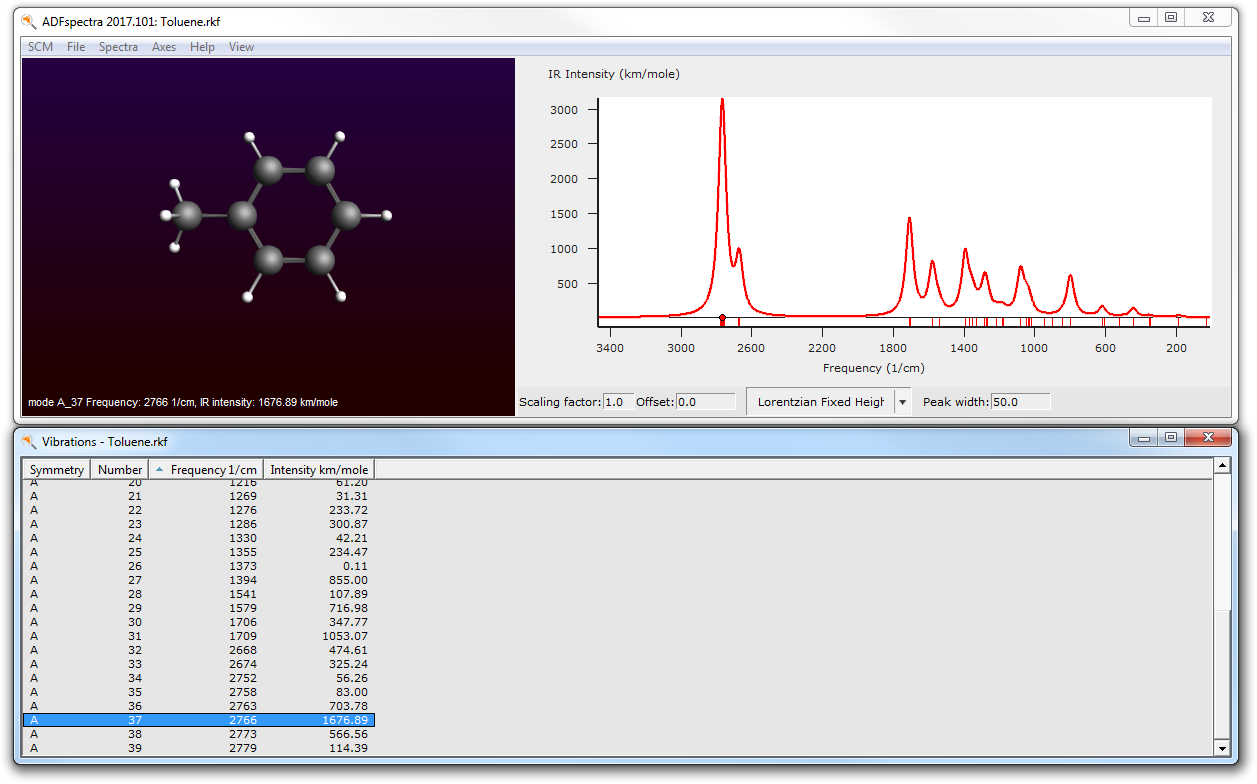Minimize the ADFspectra main window
The image size is (1257, 784).
point(1143,18)
